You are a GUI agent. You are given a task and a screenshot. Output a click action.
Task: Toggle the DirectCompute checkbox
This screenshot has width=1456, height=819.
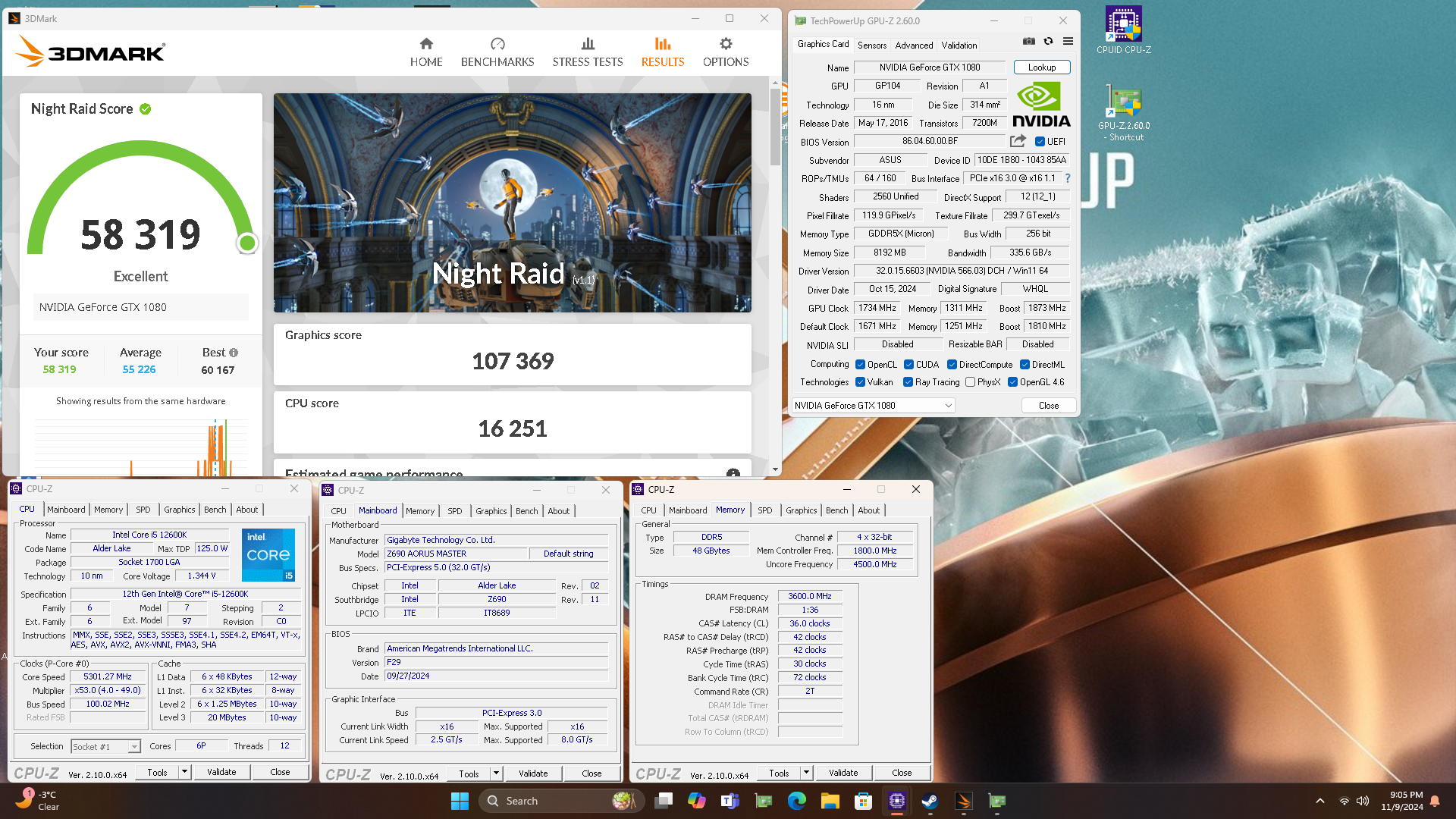click(x=952, y=365)
